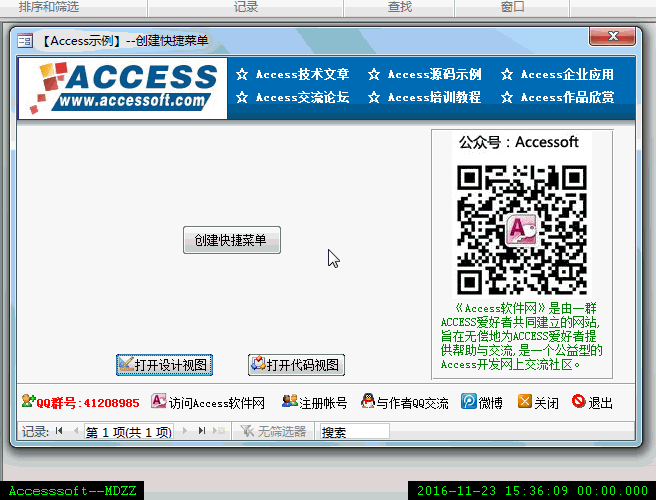Open 与作者QQ交流 link
Viewport: 656px width, 500px height.
(x=413, y=403)
